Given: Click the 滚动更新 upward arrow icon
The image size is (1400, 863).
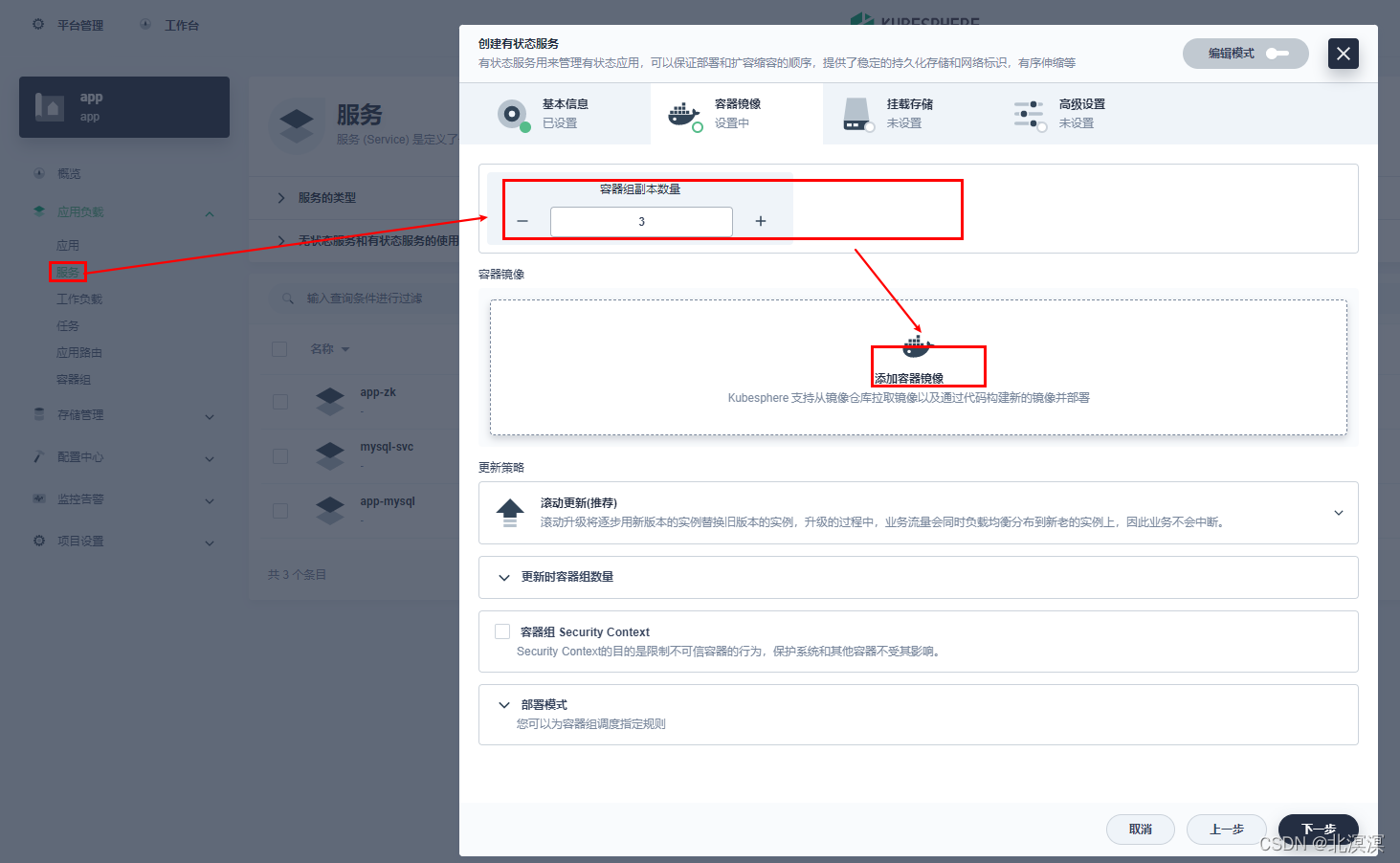Looking at the screenshot, I should 510,513.
